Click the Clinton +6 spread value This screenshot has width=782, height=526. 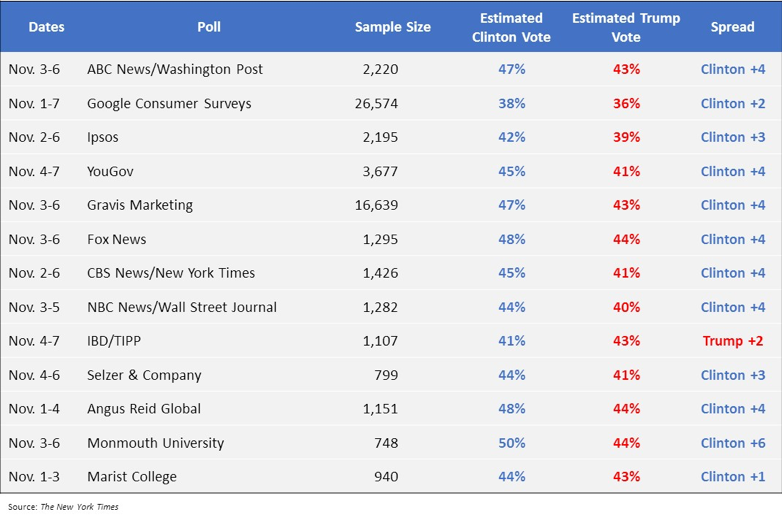tap(732, 443)
